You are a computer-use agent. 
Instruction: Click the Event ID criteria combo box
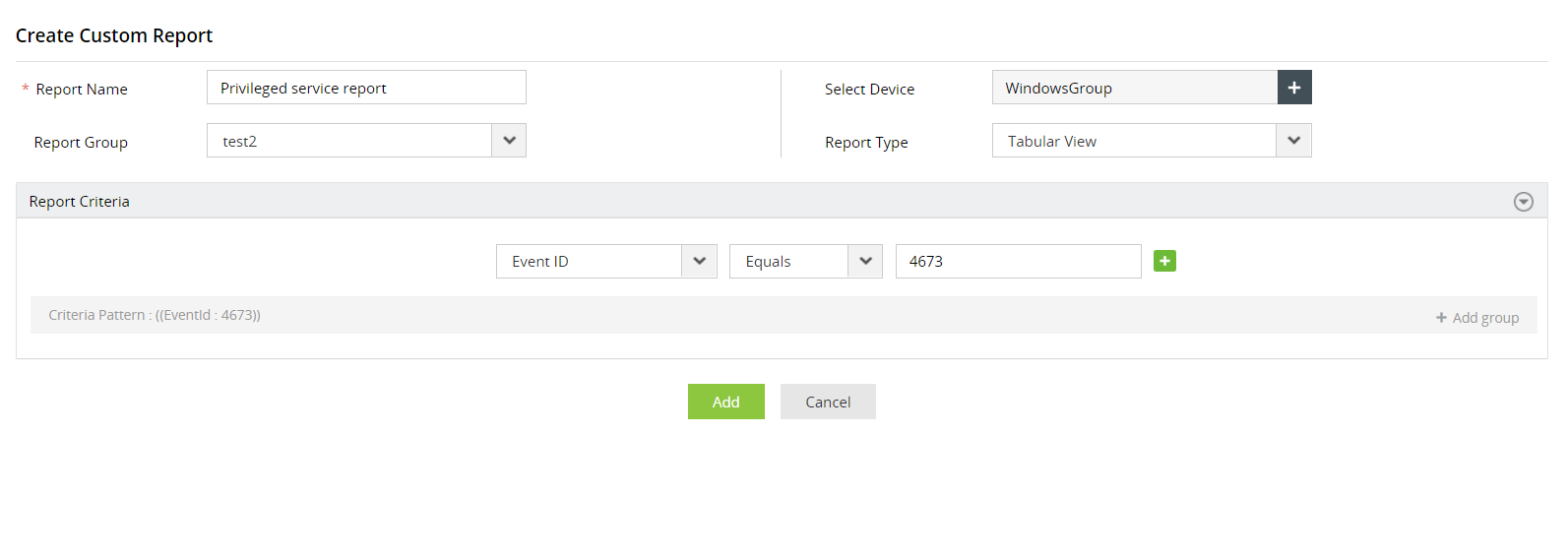click(x=589, y=262)
